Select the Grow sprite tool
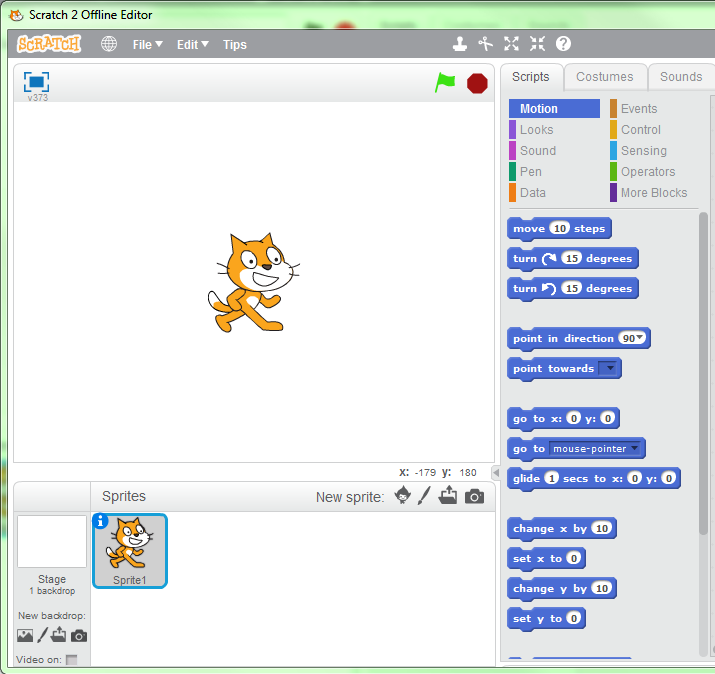Screen dimensions: 715x674 point(511,44)
